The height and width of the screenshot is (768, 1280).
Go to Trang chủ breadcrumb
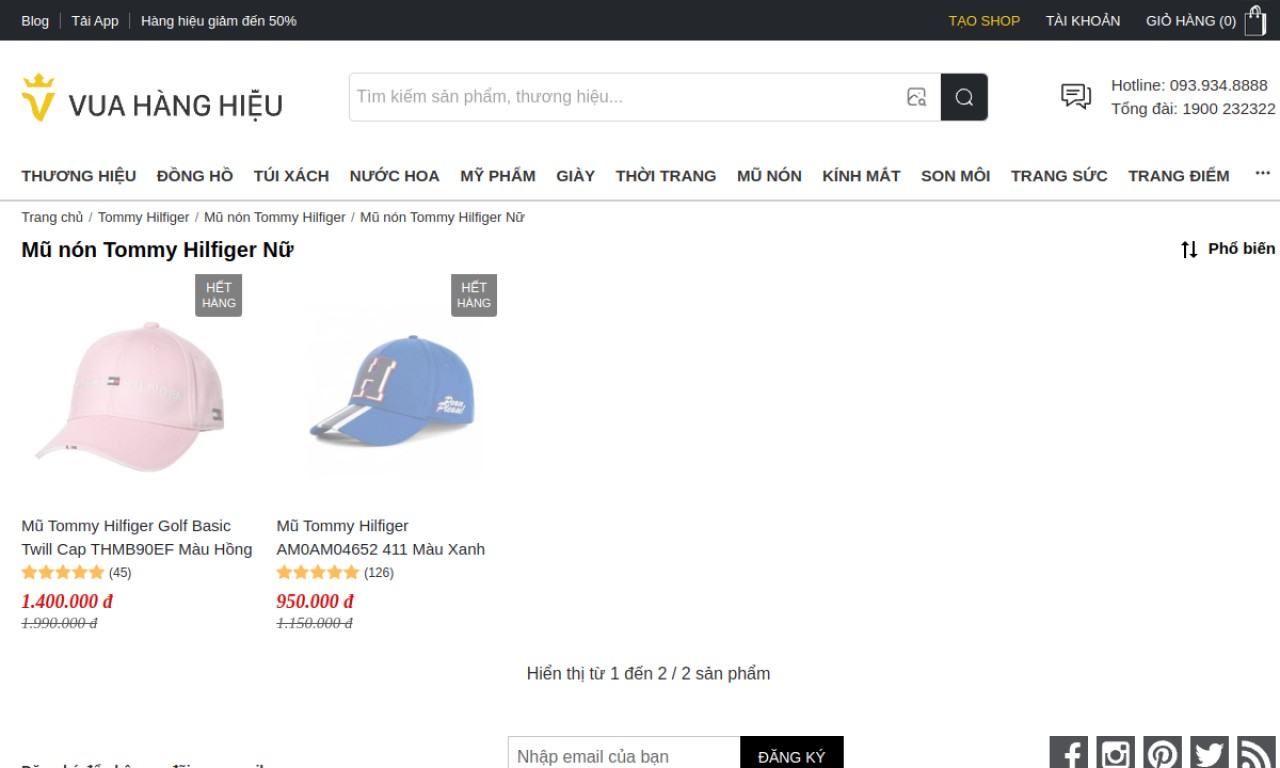click(x=52, y=217)
